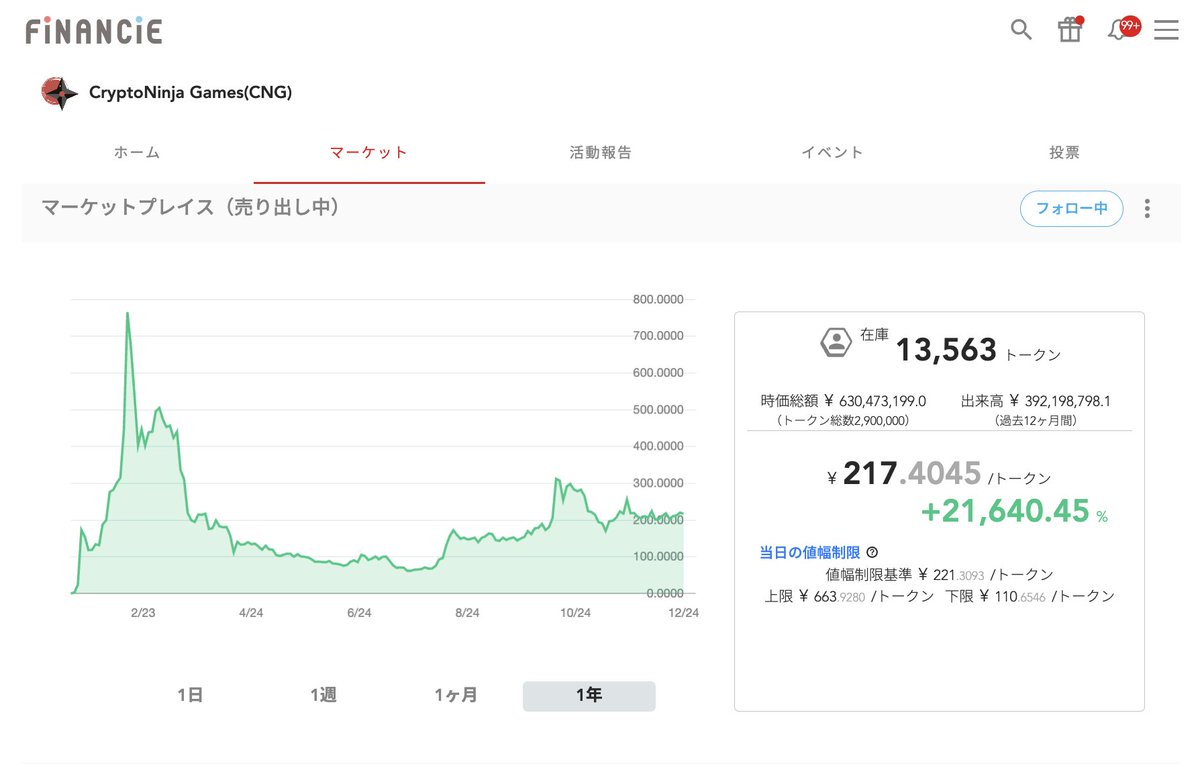
Task: Click the 時価総額 ¥630,473,199.0 value
Action: pyautogui.click(x=843, y=401)
